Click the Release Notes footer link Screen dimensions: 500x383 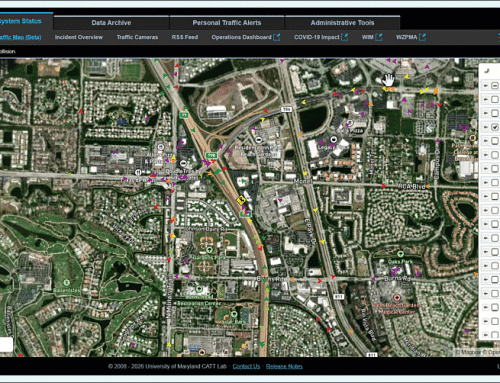[x=284, y=366]
